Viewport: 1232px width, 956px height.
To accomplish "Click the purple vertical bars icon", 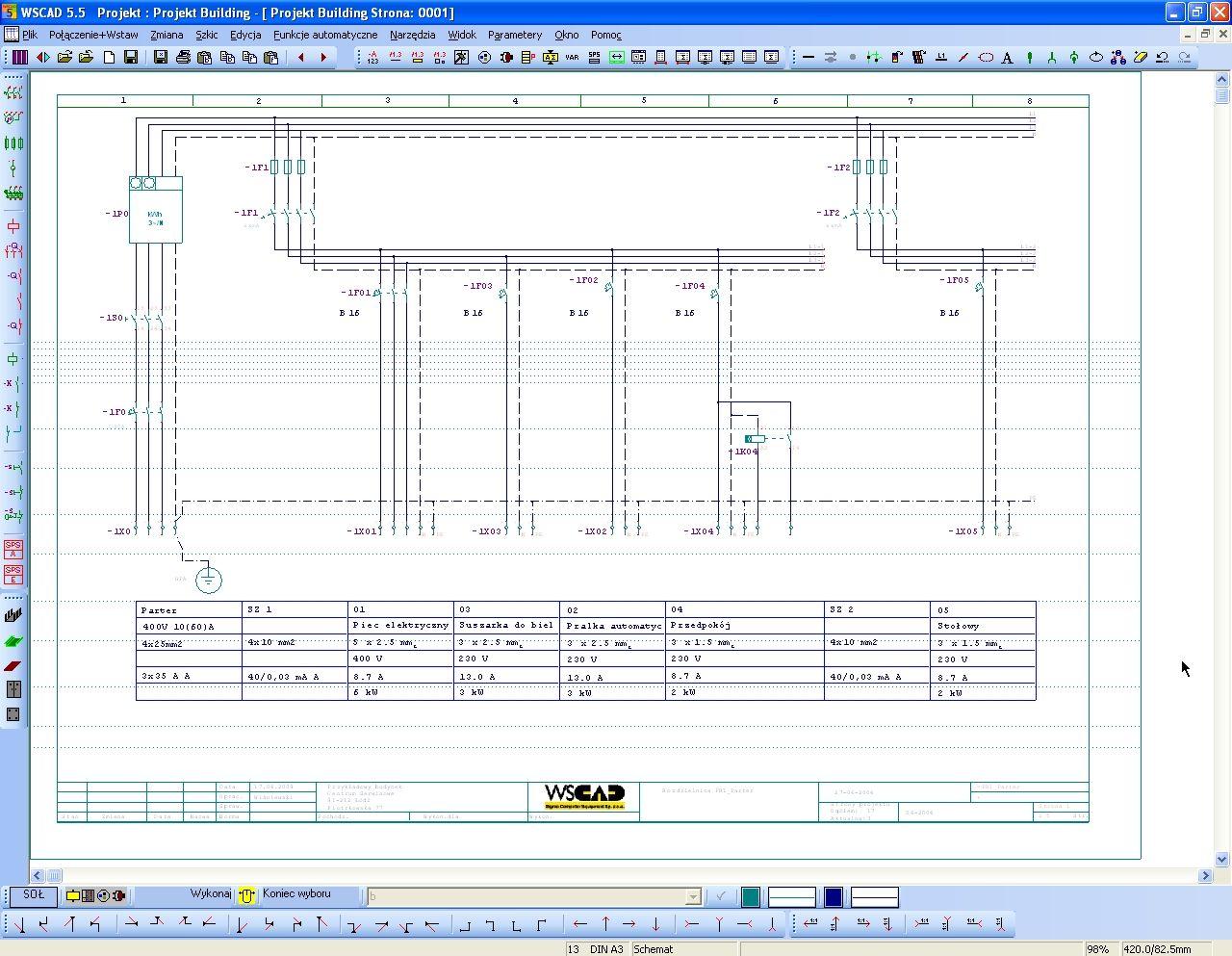I will click(x=20, y=58).
